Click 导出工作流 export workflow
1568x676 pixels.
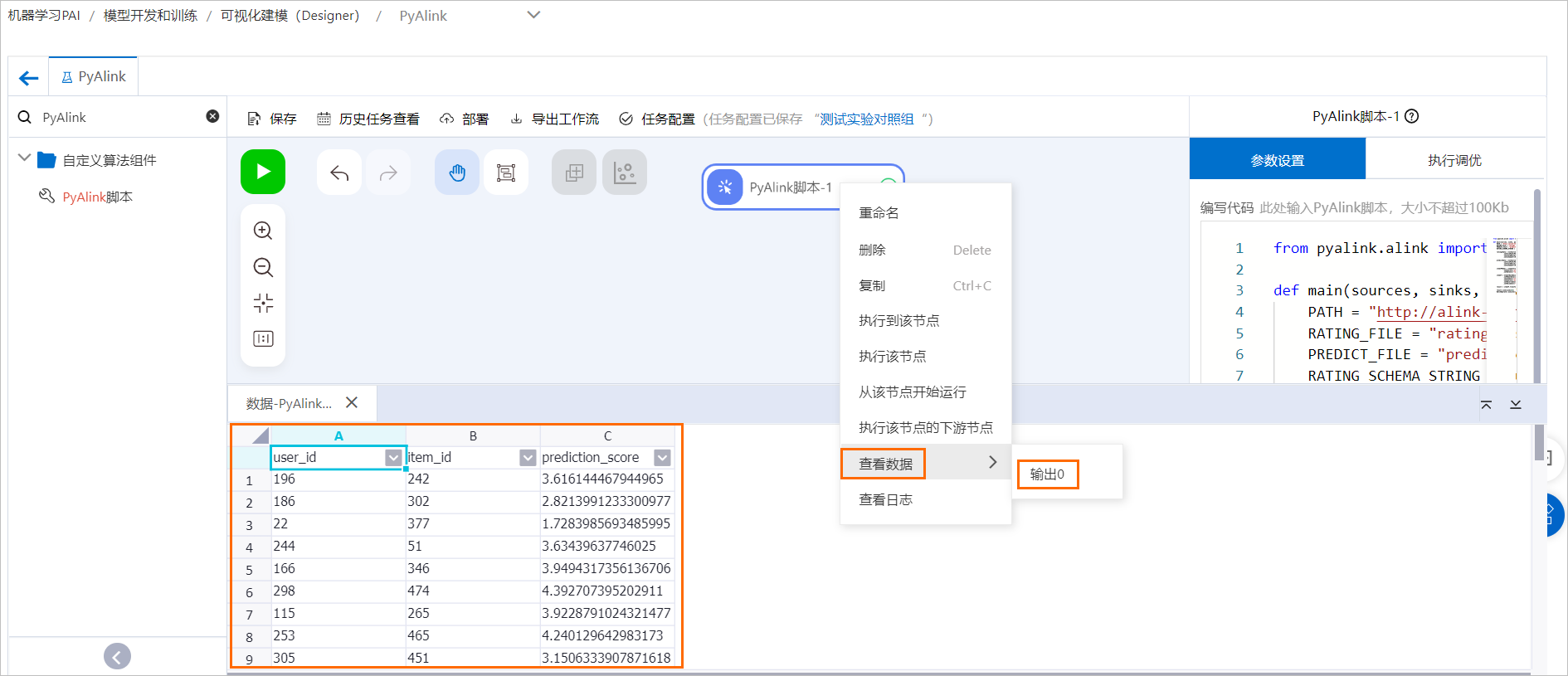pyautogui.click(x=554, y=119)
